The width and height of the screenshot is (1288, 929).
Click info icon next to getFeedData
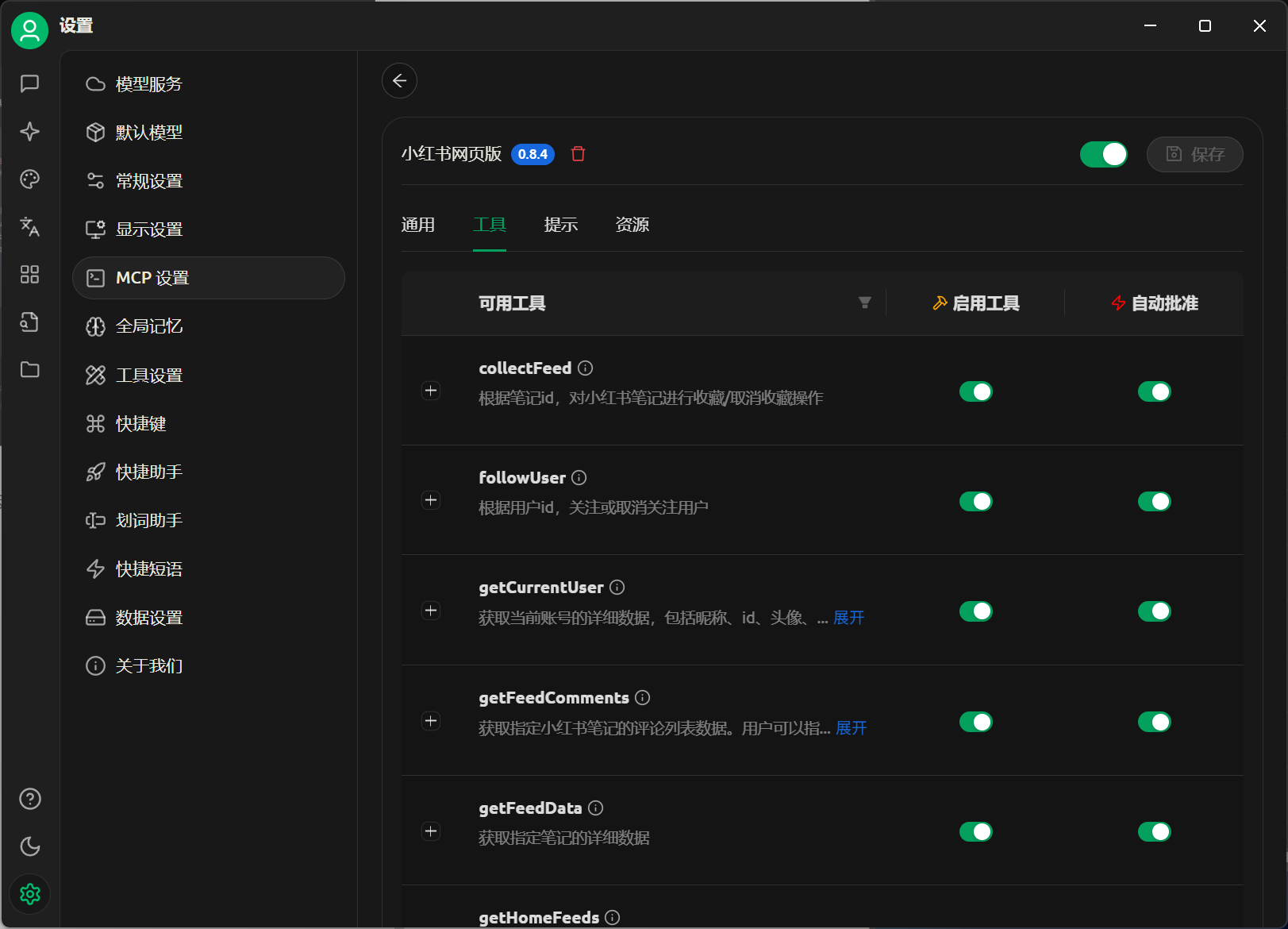(x=596, y=808)
